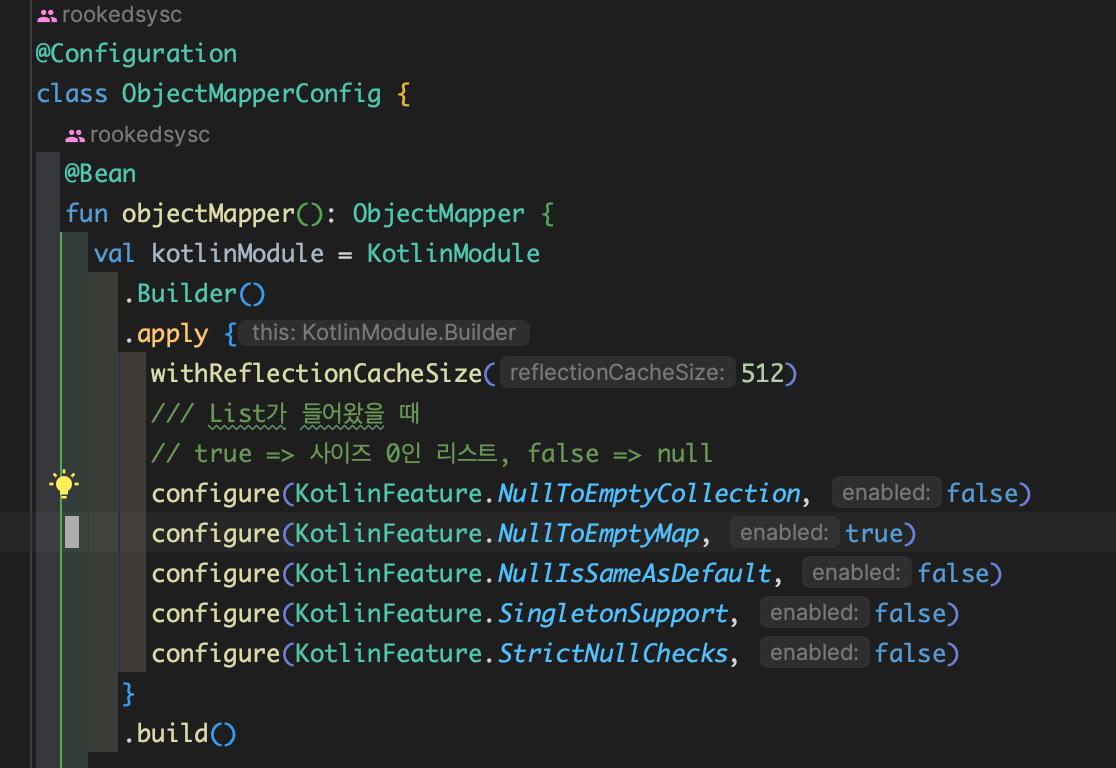Image resolution: width=1116 pixels, height=768 pixels.
Task: Click the 'this: KotlinModule.Builder' inlay hint
Action: (x=384, y=333)
